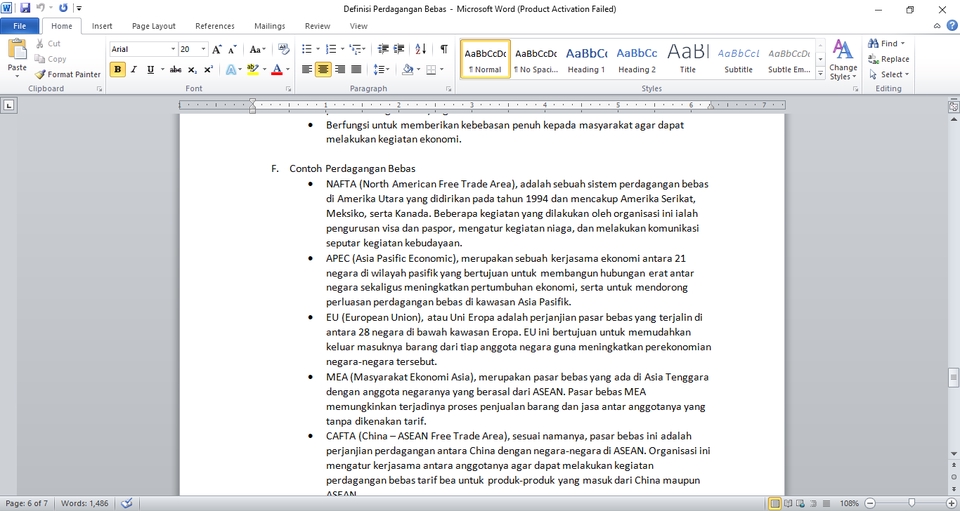Click the font color red A swatch

[277, 69]
